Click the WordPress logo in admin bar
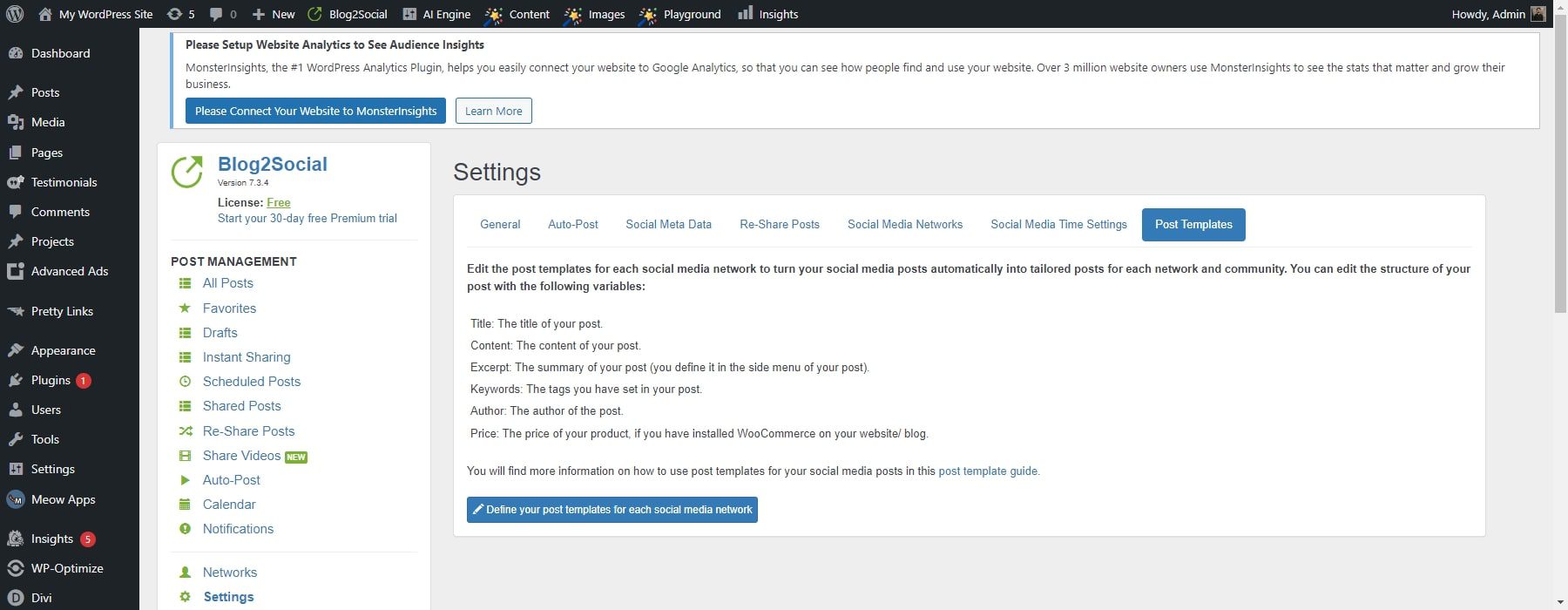This screenshot has height=610, width=1568. tap(15, 14)
